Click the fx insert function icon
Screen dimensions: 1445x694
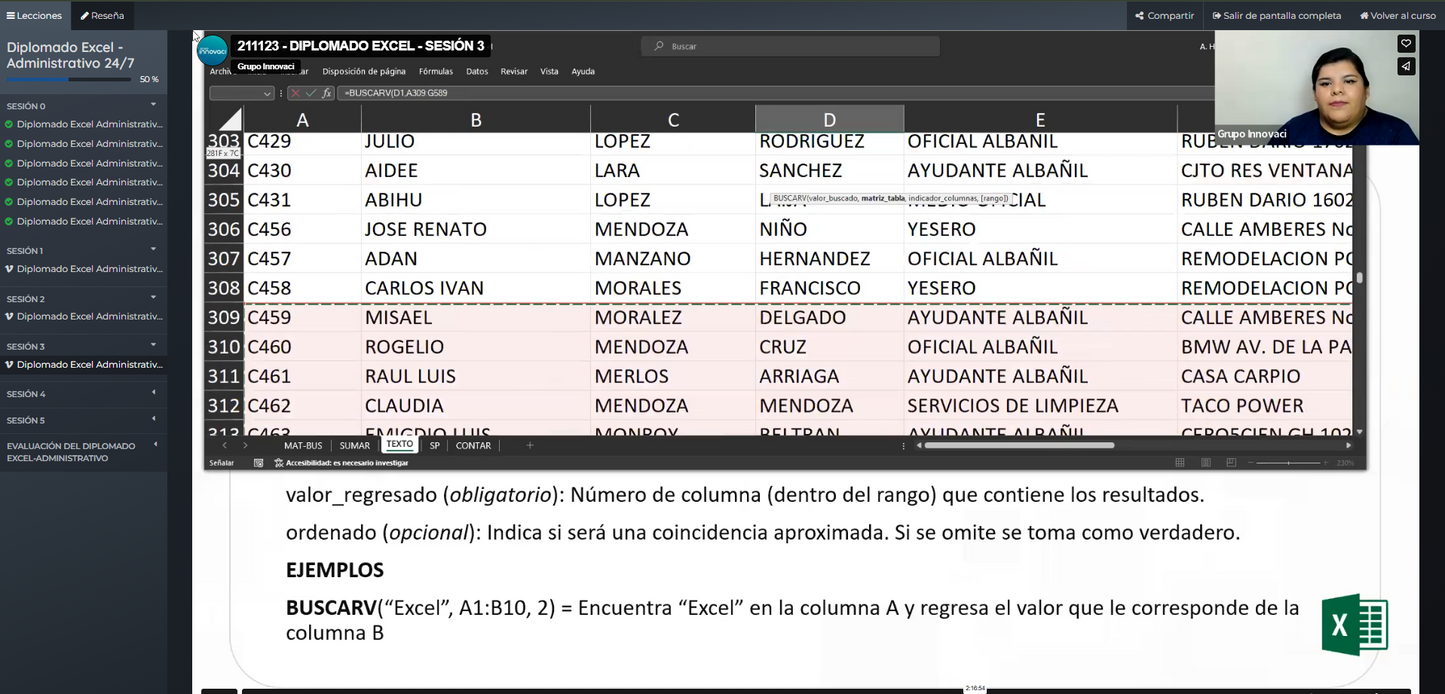pyautogui.click(x=326, y=93)
